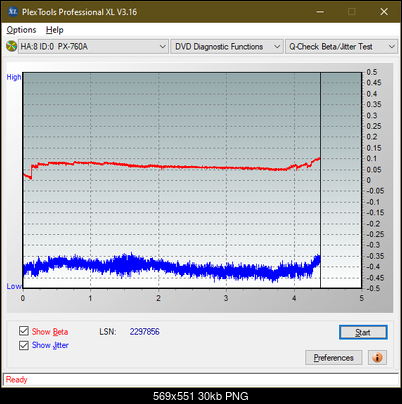Uncheck the Show Beta checkbox

[x=24, y=331]
